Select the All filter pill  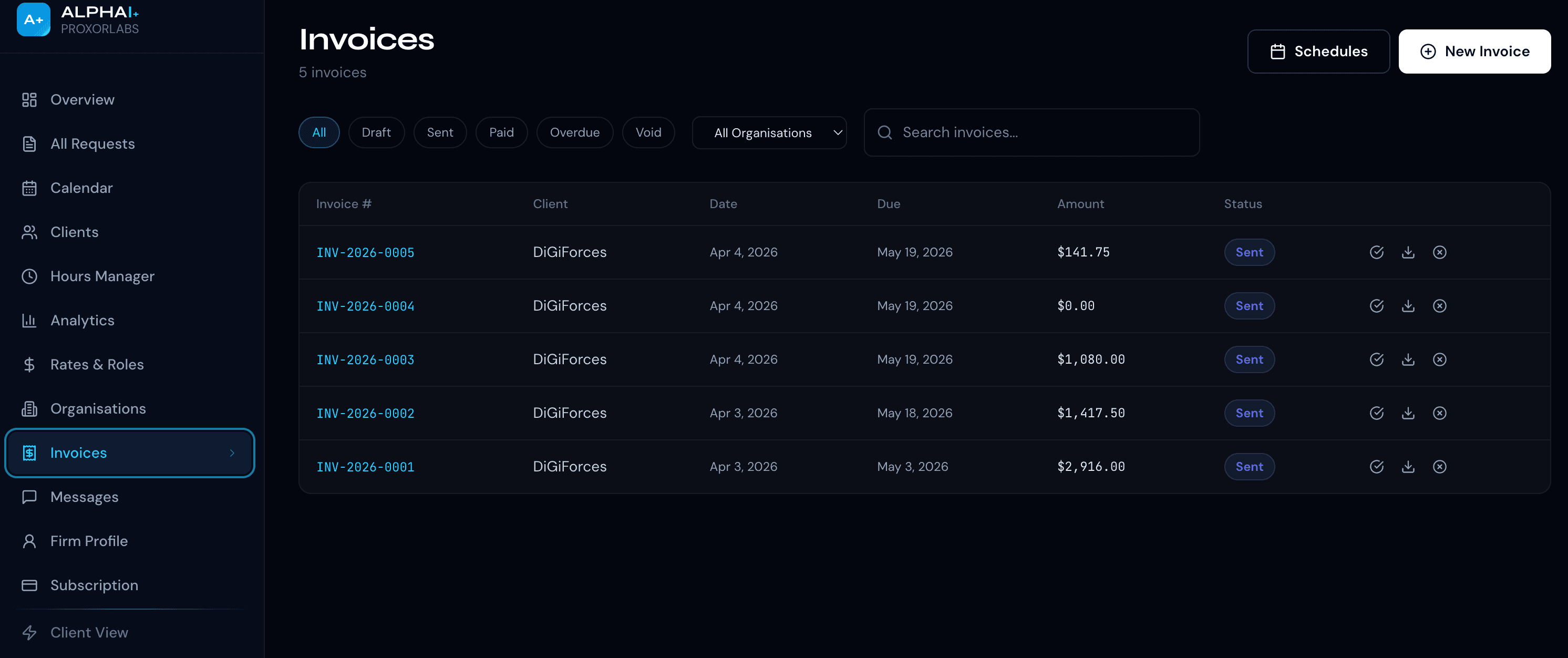click(319, 132)
